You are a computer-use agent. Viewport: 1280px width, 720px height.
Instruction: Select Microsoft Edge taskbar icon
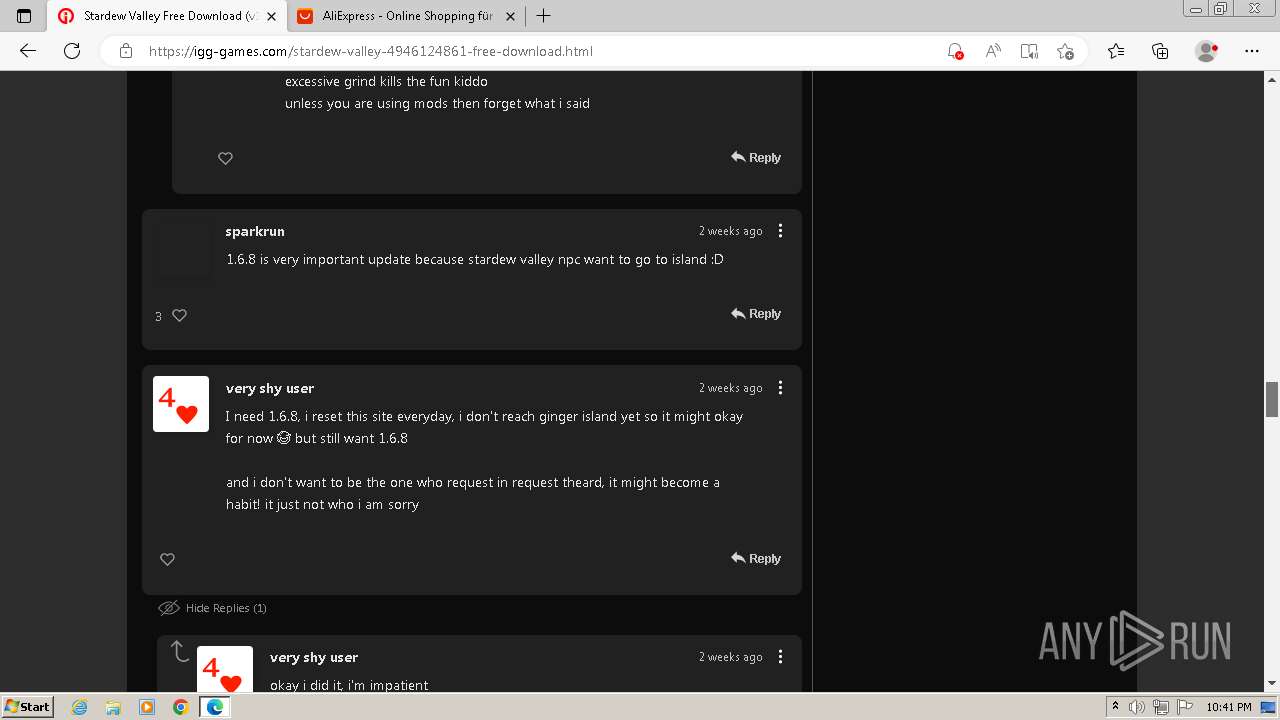[x=214, y=707]
